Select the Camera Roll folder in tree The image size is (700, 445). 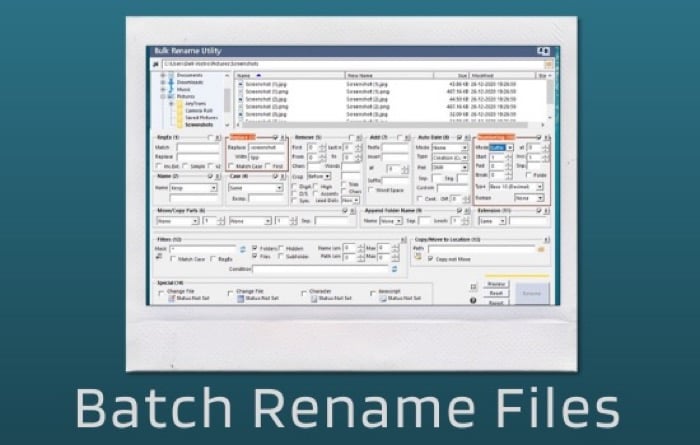click(x=199, y=111)
